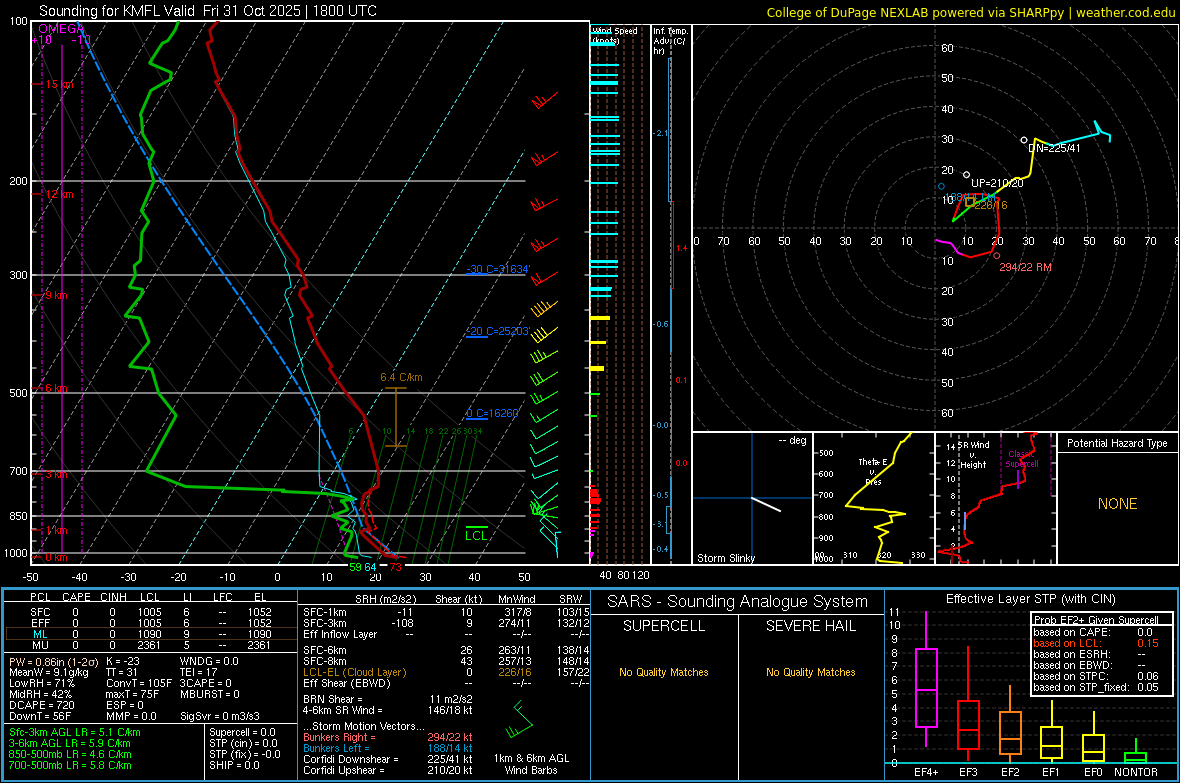Click the weather.cod.edu NEXLAB credit text

pyautogui.click(x=970, y=12)
